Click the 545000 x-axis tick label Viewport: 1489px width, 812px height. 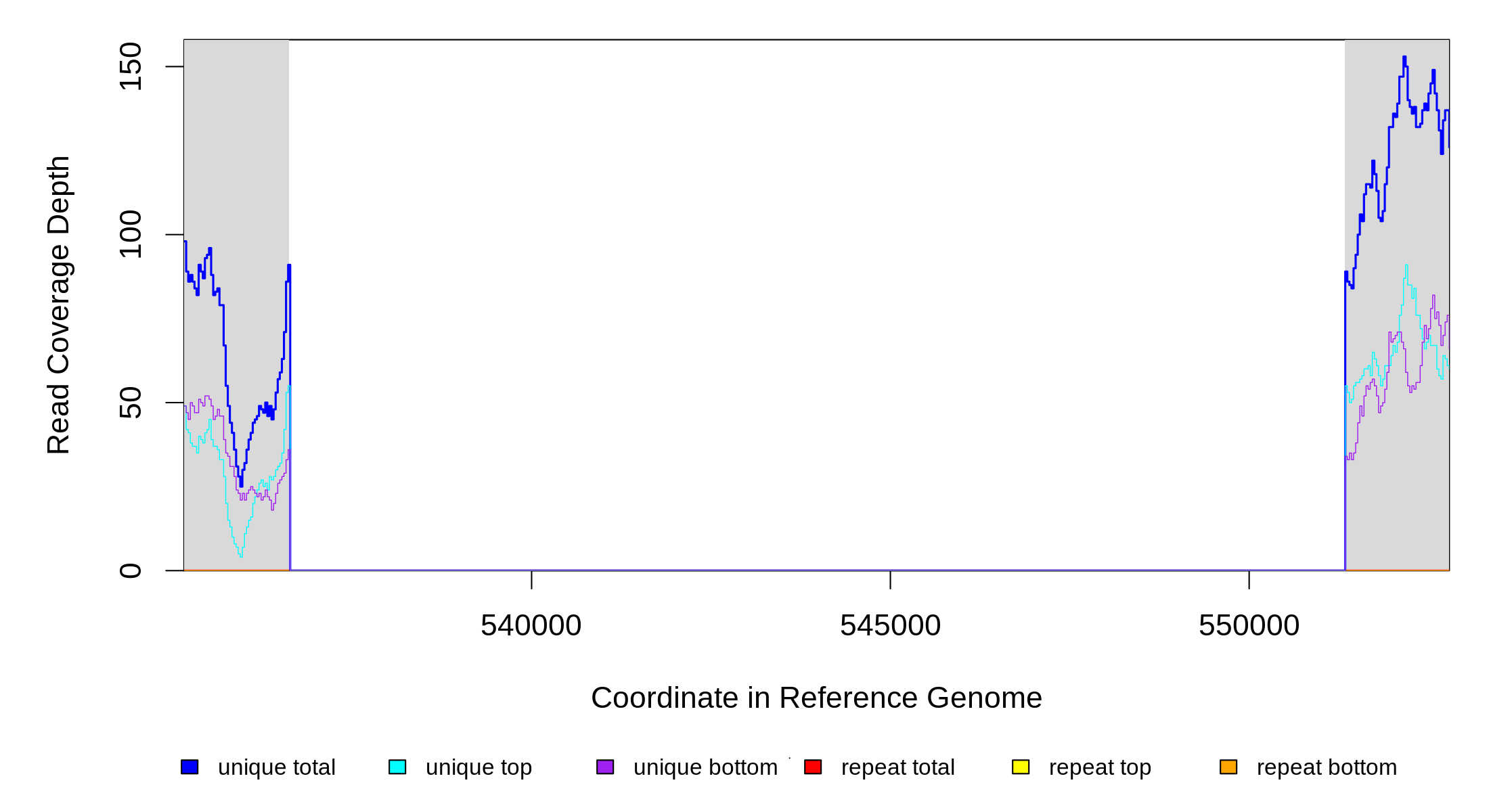[x=890, y=626]
